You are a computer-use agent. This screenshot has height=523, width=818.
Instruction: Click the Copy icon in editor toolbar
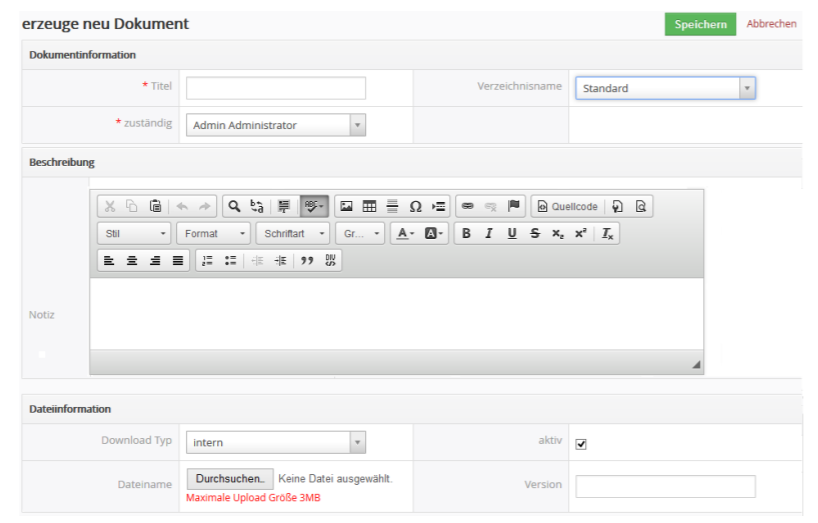coord(132,206)
